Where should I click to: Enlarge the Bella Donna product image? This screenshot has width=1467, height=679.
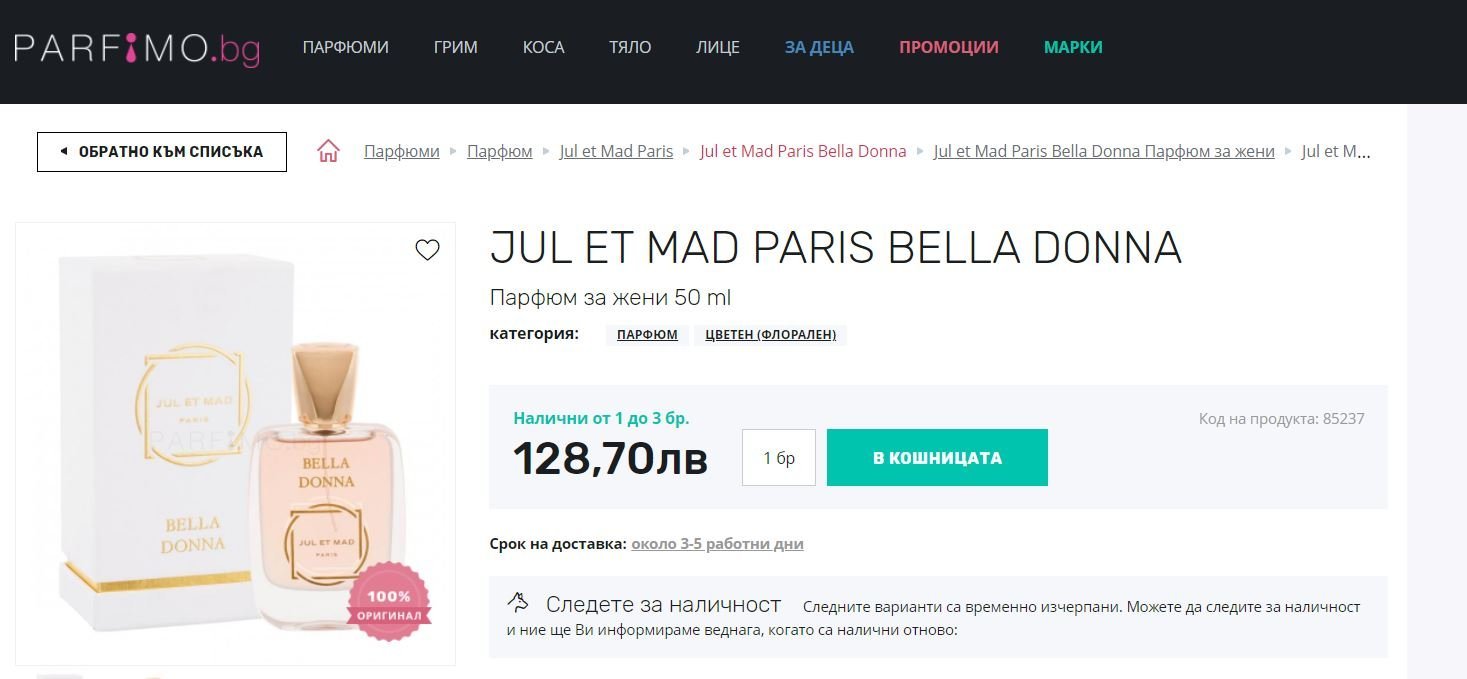coord(235,444)
